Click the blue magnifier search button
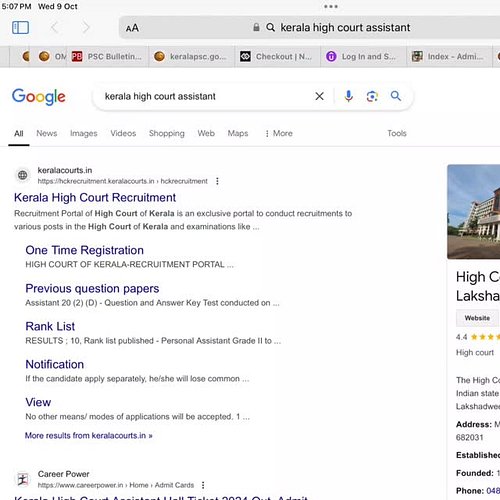The height and width of the screenshot is (500, 500). [396, 96]
